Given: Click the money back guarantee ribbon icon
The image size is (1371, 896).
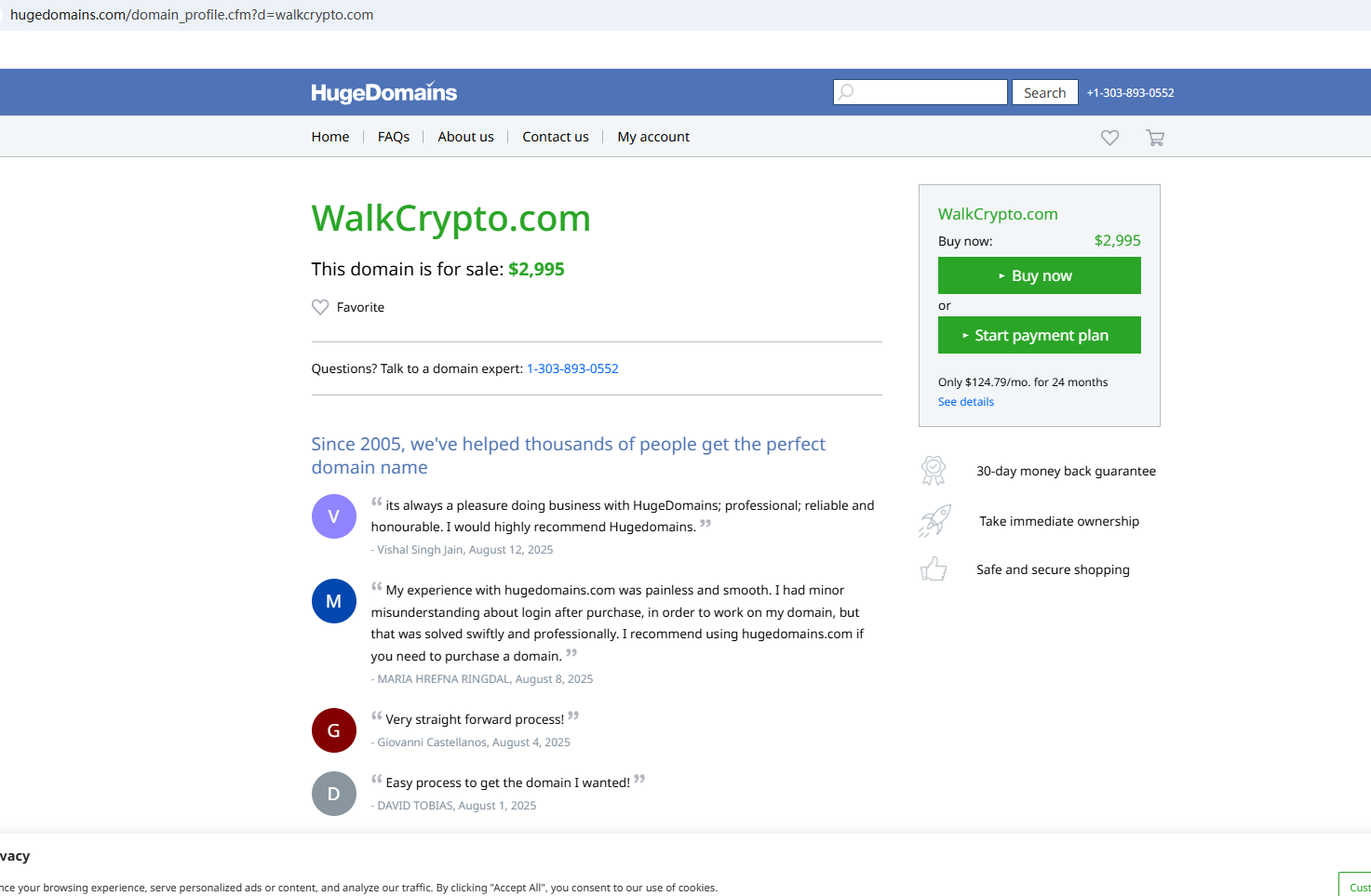Looking at the screenshot, I should 934,471.
